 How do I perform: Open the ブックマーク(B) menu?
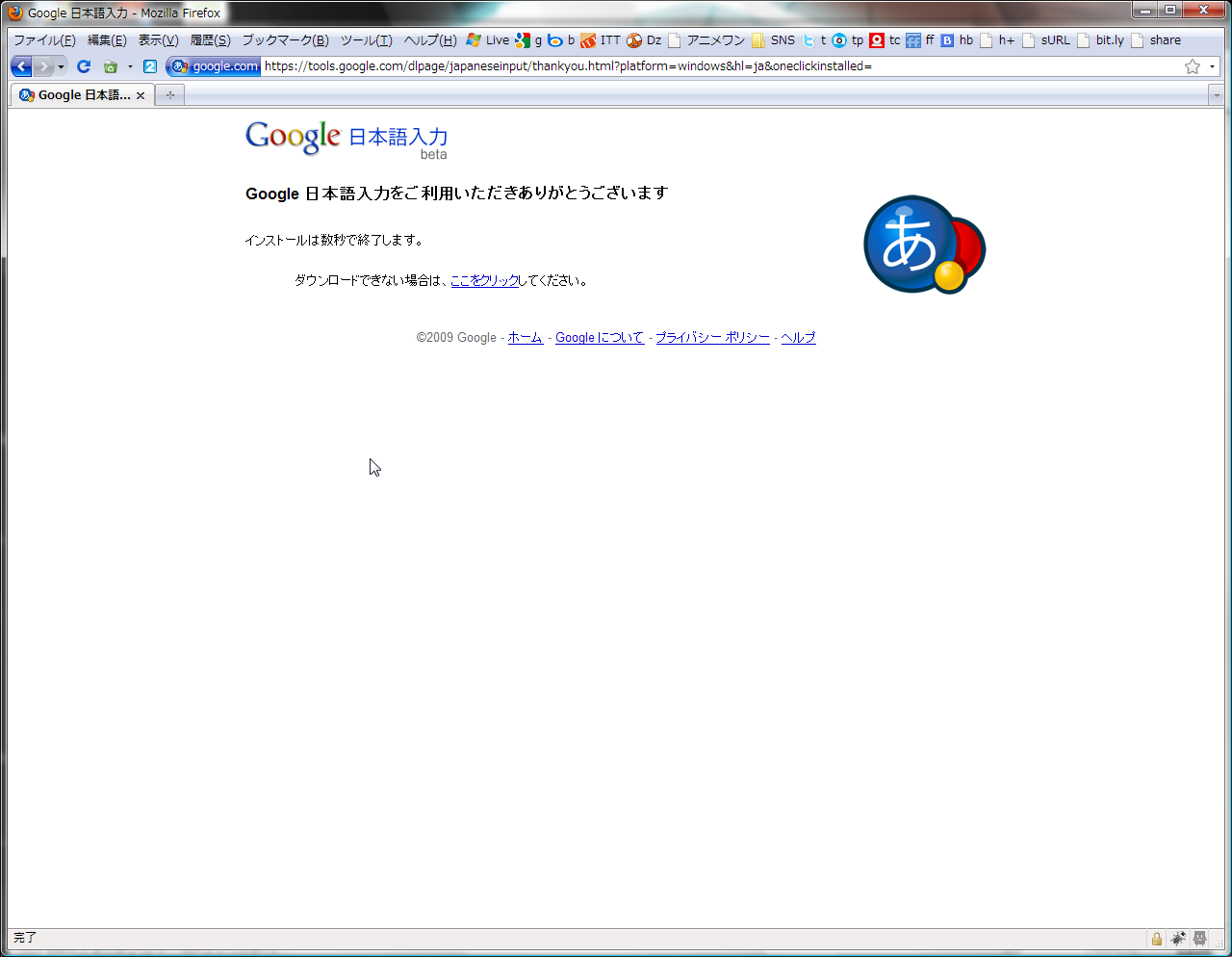285,40
